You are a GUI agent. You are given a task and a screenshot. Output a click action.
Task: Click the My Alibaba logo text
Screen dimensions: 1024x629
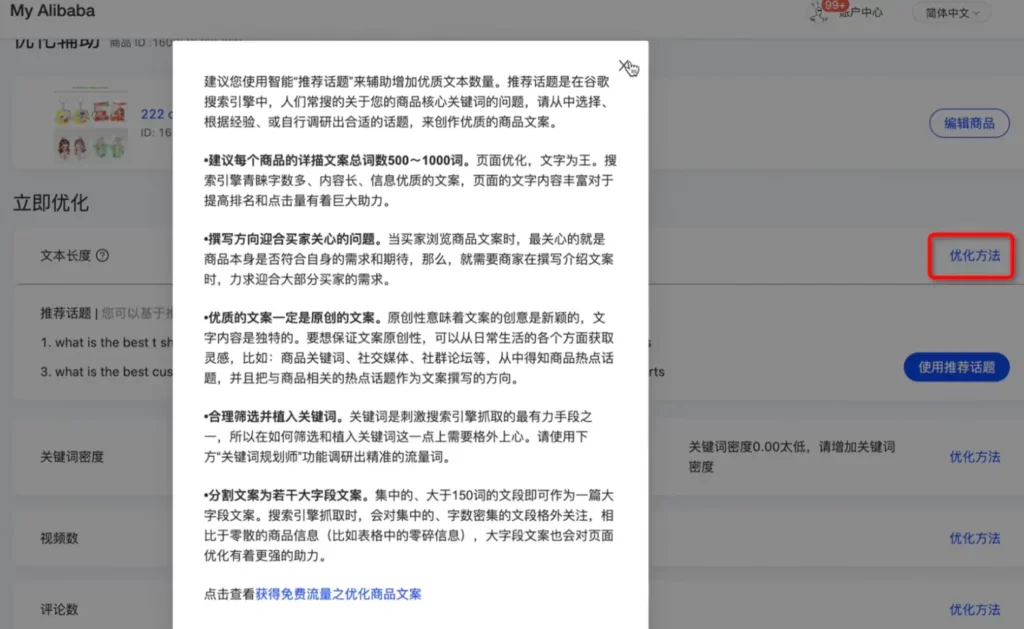tap(52, 11)
